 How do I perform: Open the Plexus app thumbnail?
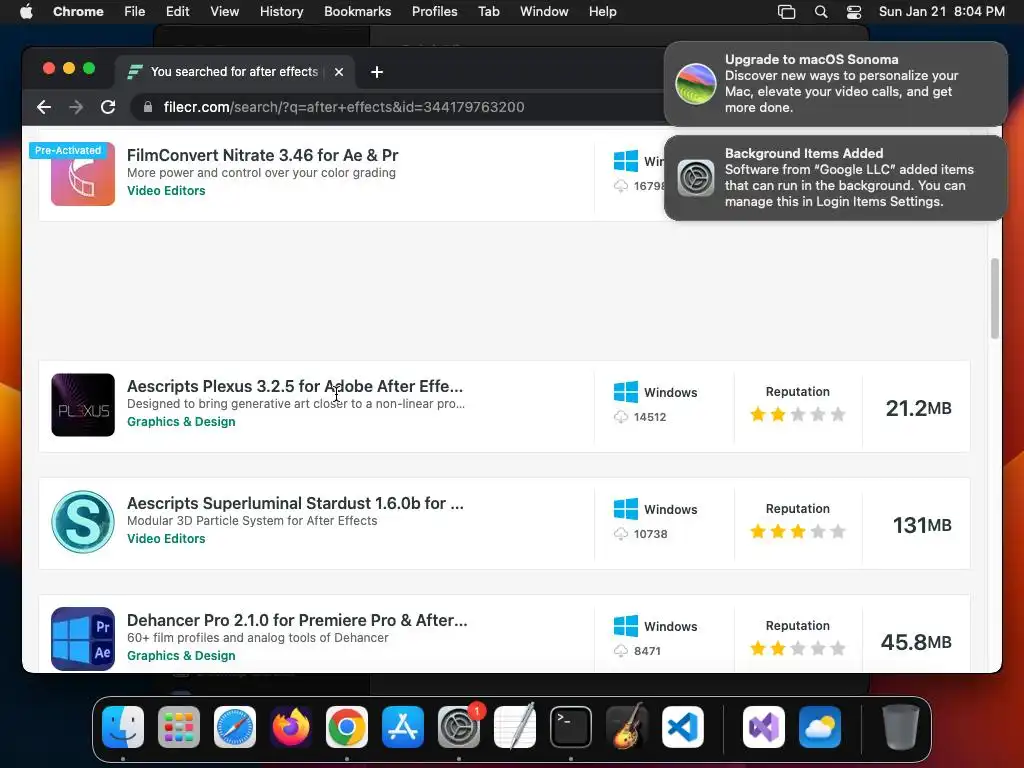tap(83, 405)
